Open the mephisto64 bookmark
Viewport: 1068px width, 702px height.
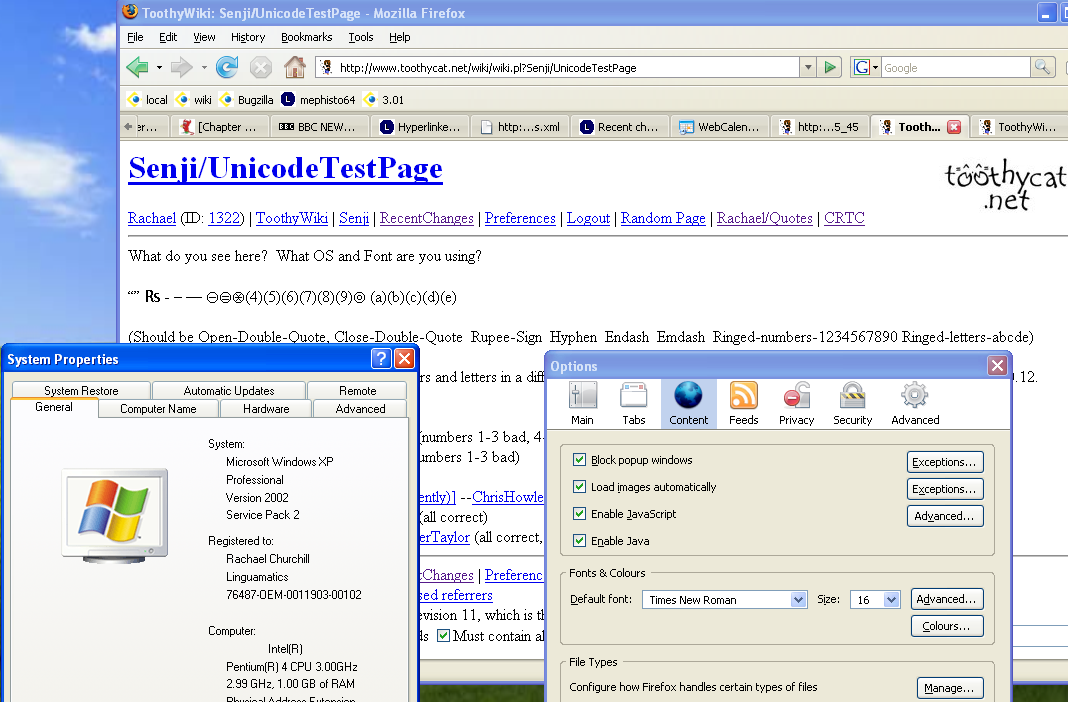coord(319,99)
